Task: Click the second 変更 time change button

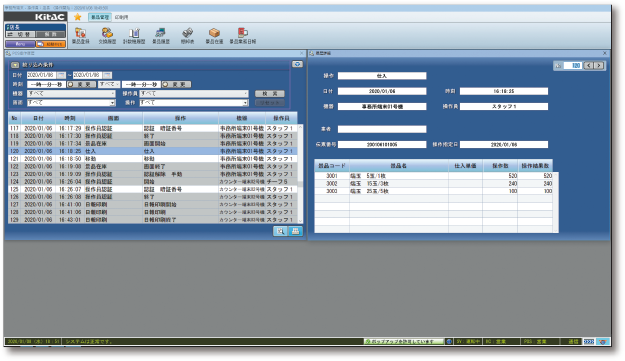Action: (x=176, y=84)
